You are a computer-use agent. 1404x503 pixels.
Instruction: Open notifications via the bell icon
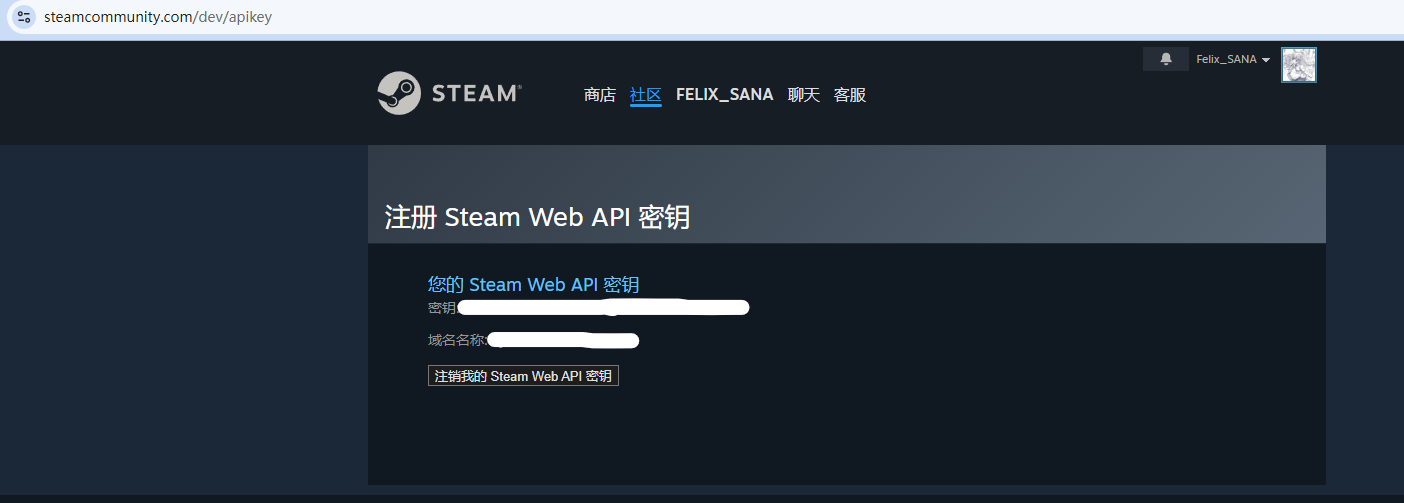click(1166, 59)
